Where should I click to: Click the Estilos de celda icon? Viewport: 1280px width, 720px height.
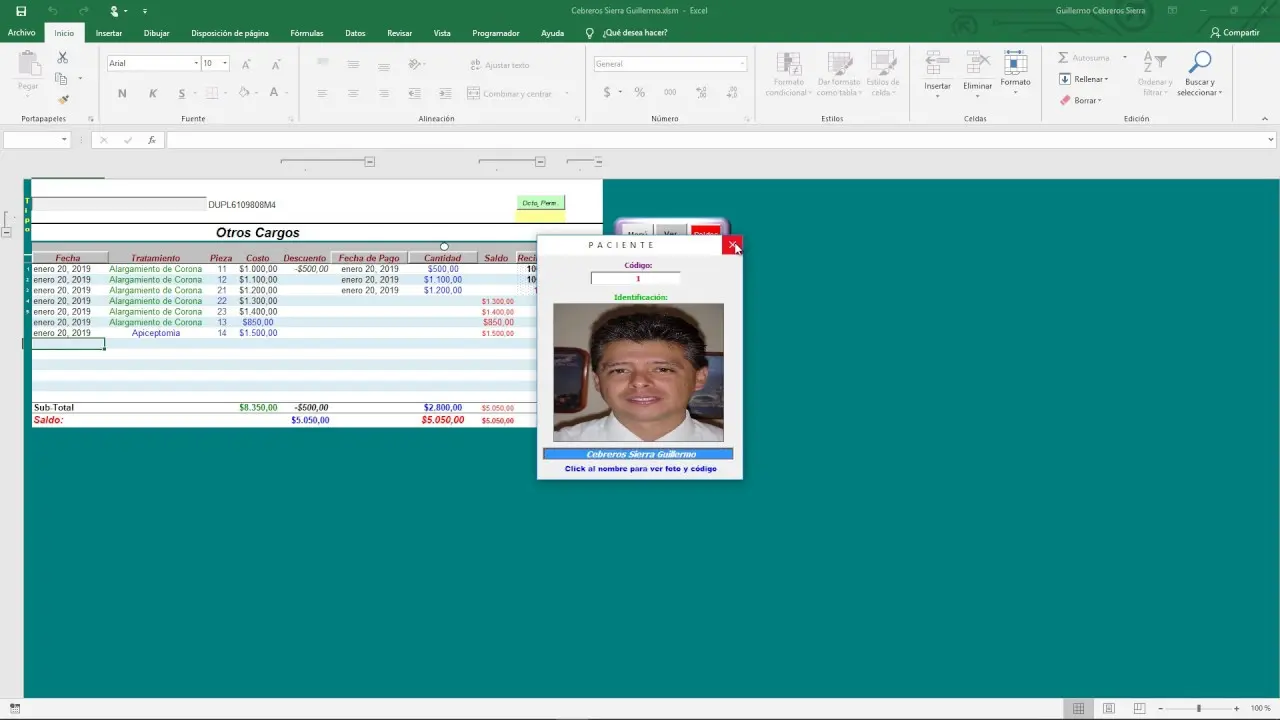pyautogui.click(x=883, y=64)
